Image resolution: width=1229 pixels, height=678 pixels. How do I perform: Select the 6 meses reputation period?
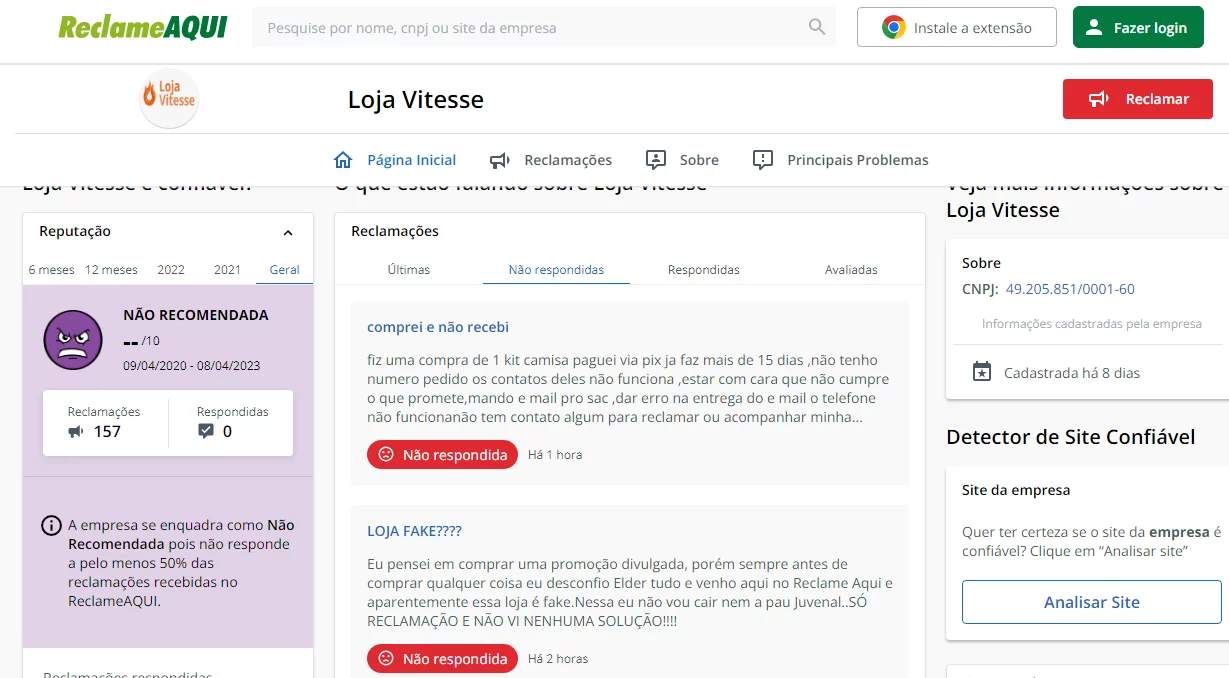click(51, 269)
